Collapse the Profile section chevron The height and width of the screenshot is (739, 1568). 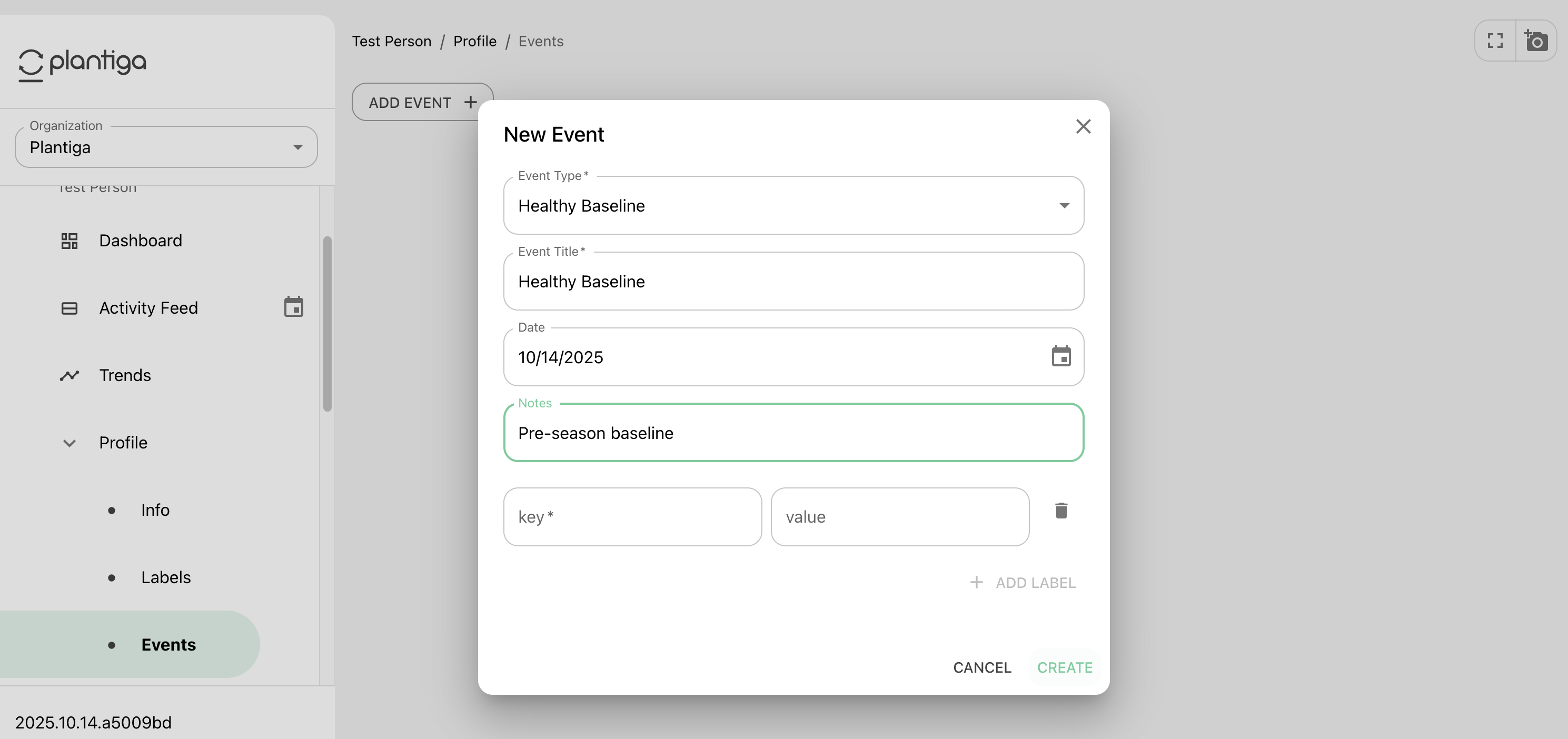pos(70,443)
